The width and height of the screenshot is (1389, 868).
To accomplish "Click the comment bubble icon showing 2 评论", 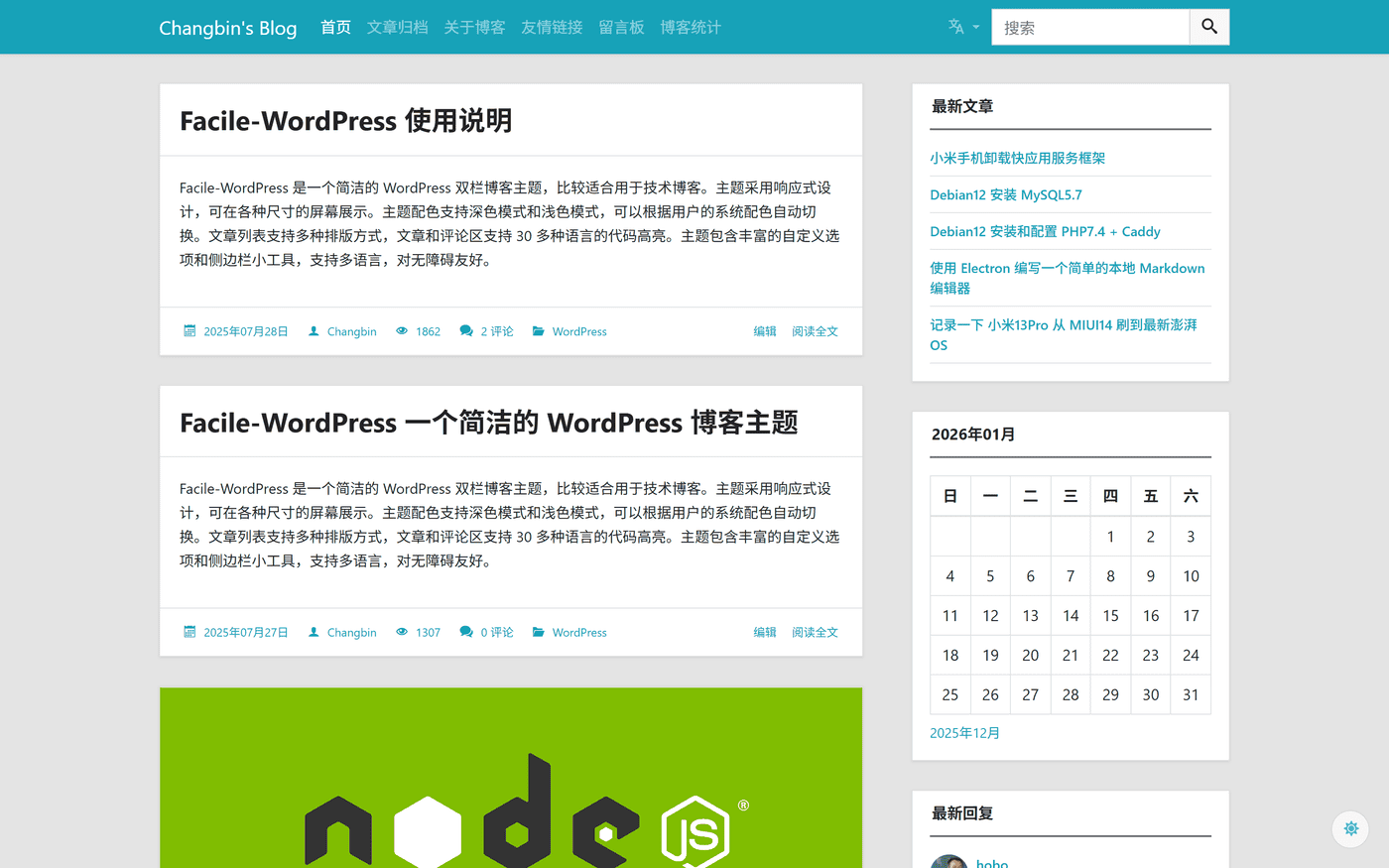I will [x=465, y=330].
